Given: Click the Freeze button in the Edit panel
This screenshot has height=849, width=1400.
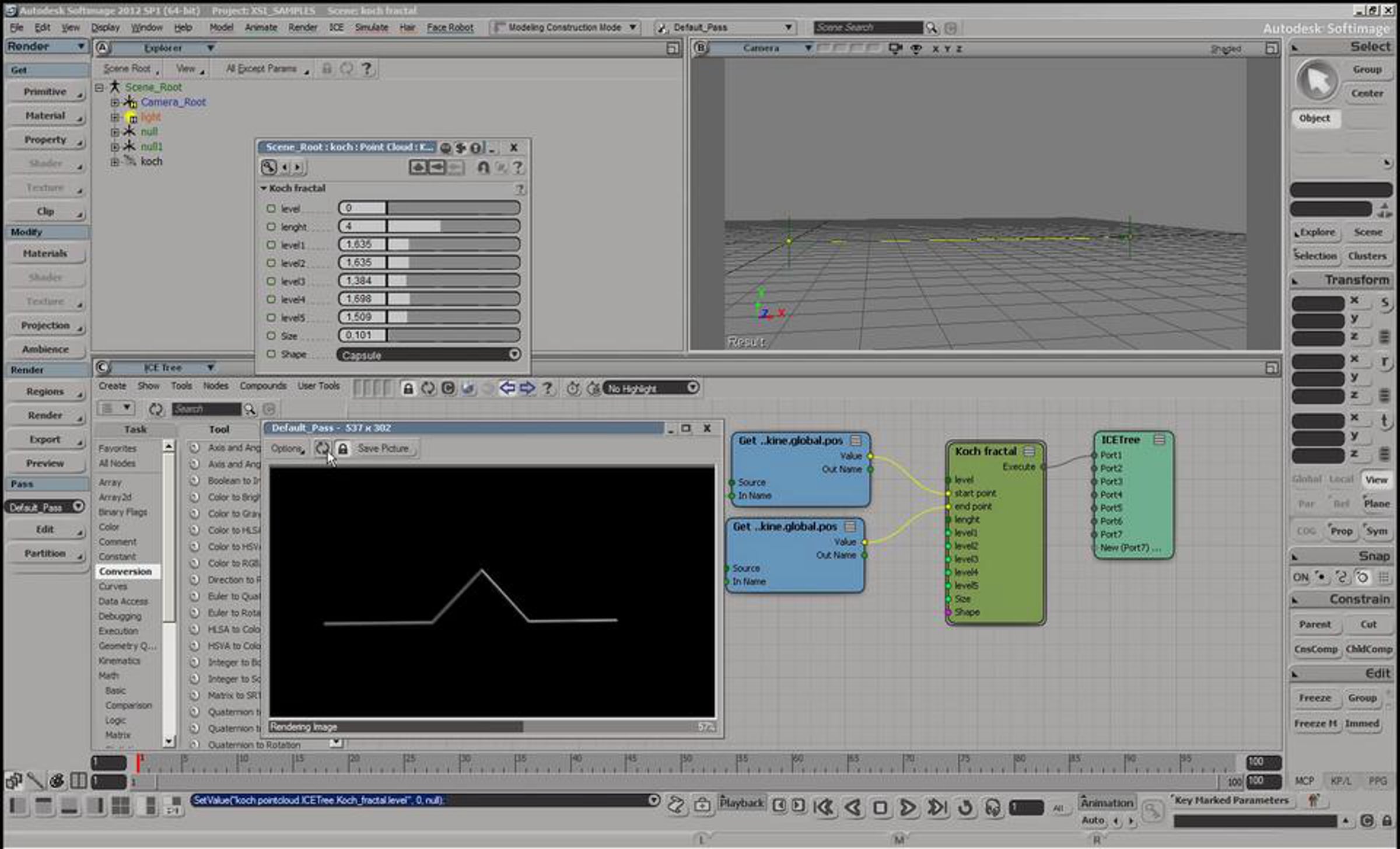Looking at the screenshot, I should (x=1315, y=698).
